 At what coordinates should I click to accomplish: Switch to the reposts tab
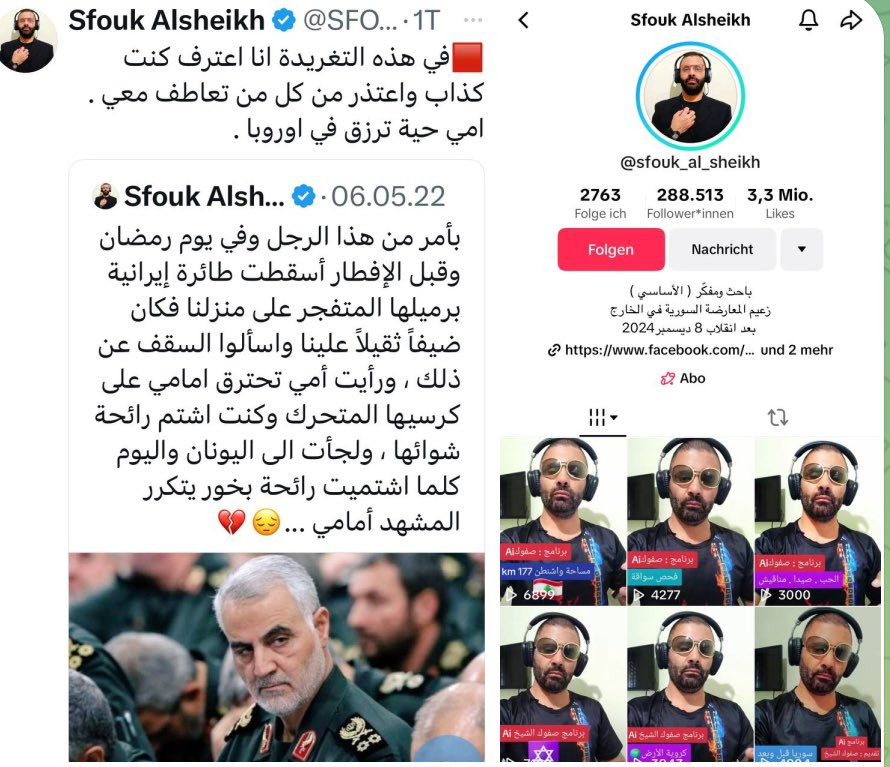coord(778,418)
